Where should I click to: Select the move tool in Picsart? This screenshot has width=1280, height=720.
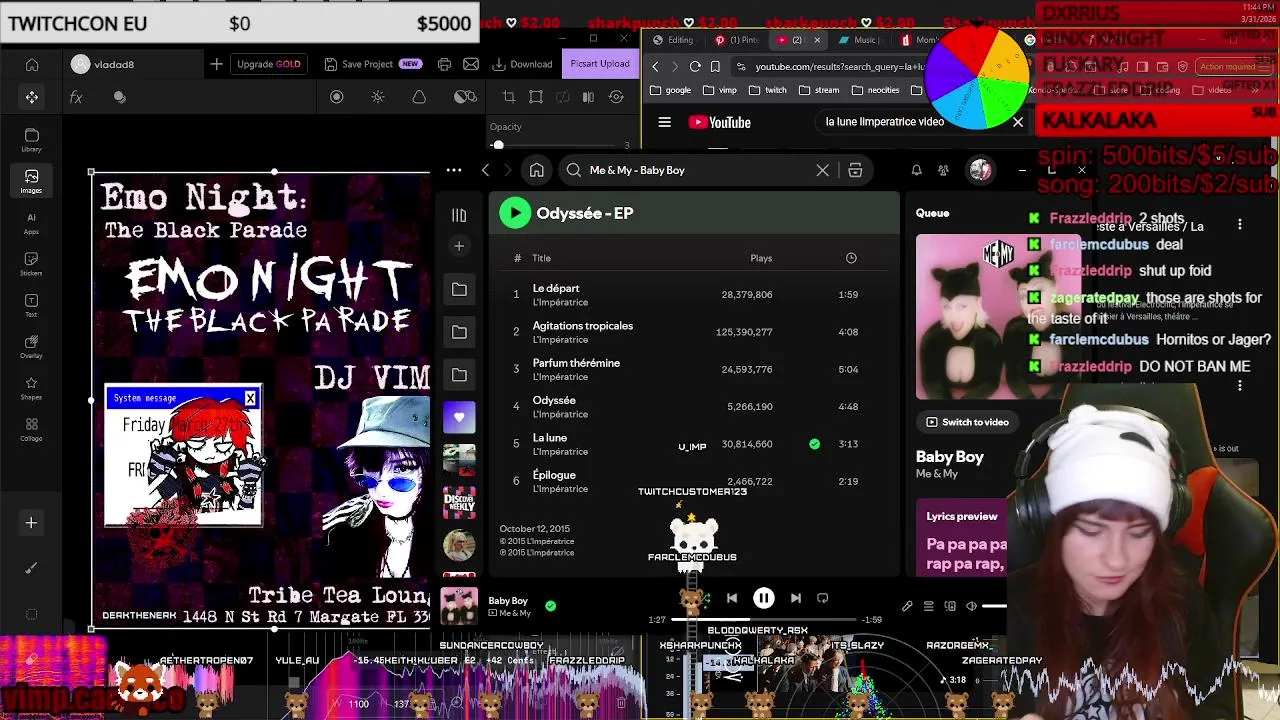pos(32,97)
